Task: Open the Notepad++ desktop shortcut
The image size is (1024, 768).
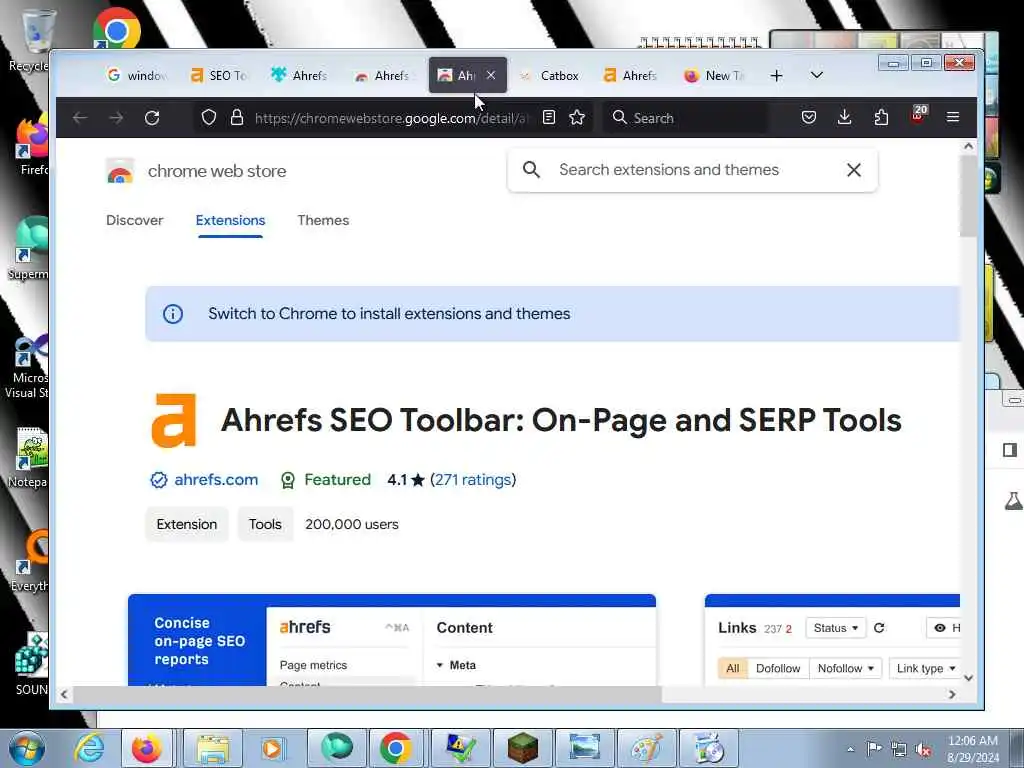Action: coord(29,457)
